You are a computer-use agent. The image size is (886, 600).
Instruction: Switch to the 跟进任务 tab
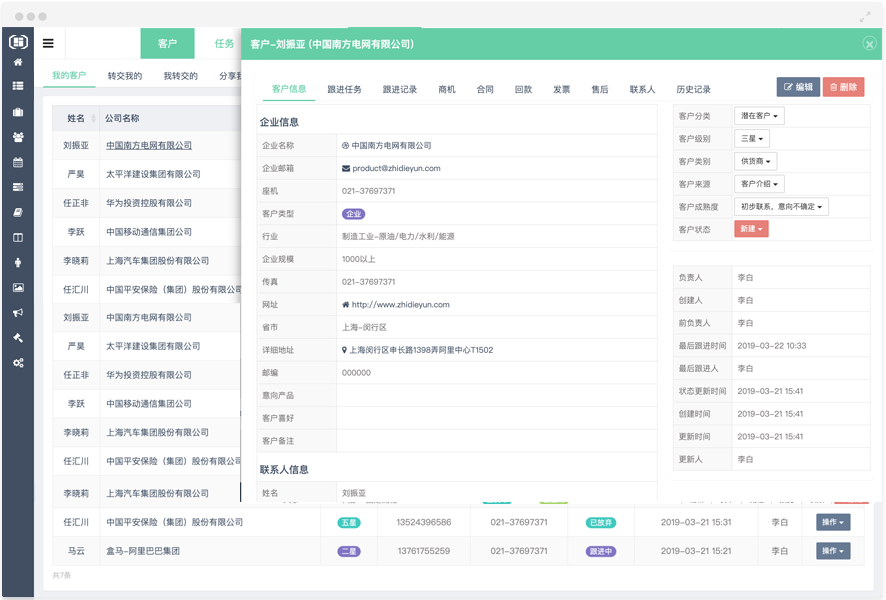click(x=344, y=89)
